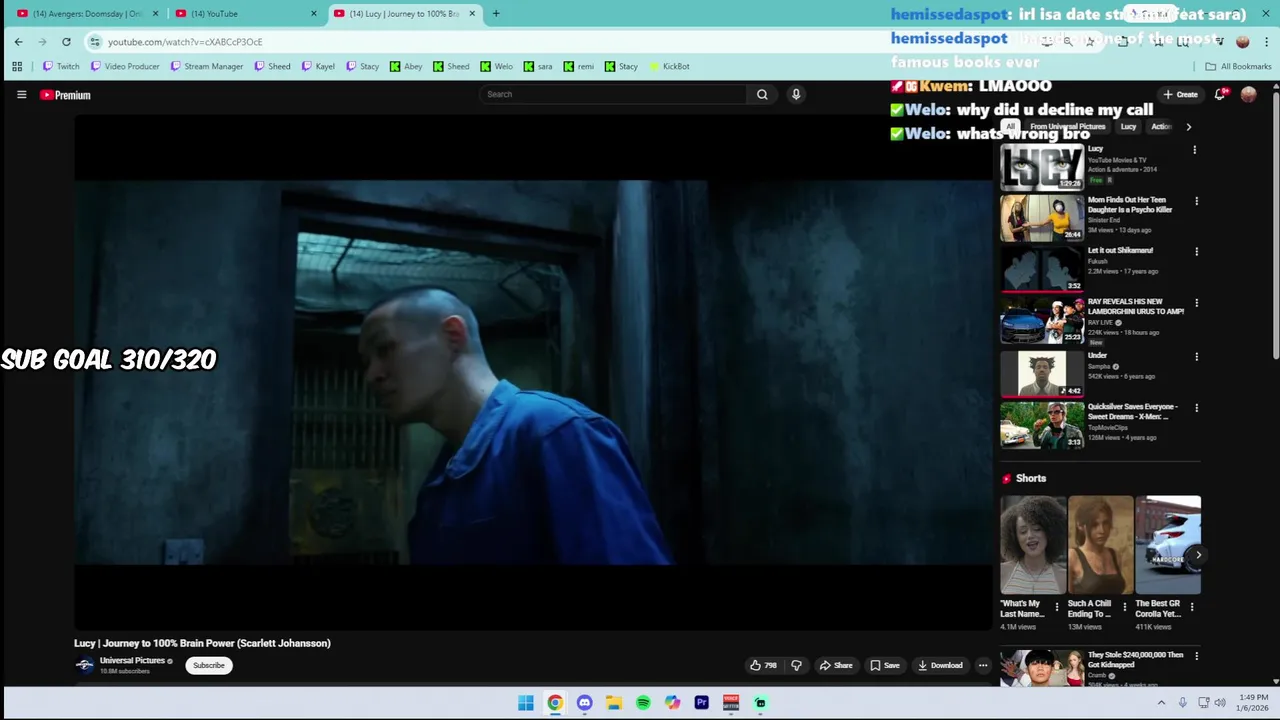This screenshot has height=720, width=1280.
Task: Reload the page with refresh icon
Action: tap(66, 42)
